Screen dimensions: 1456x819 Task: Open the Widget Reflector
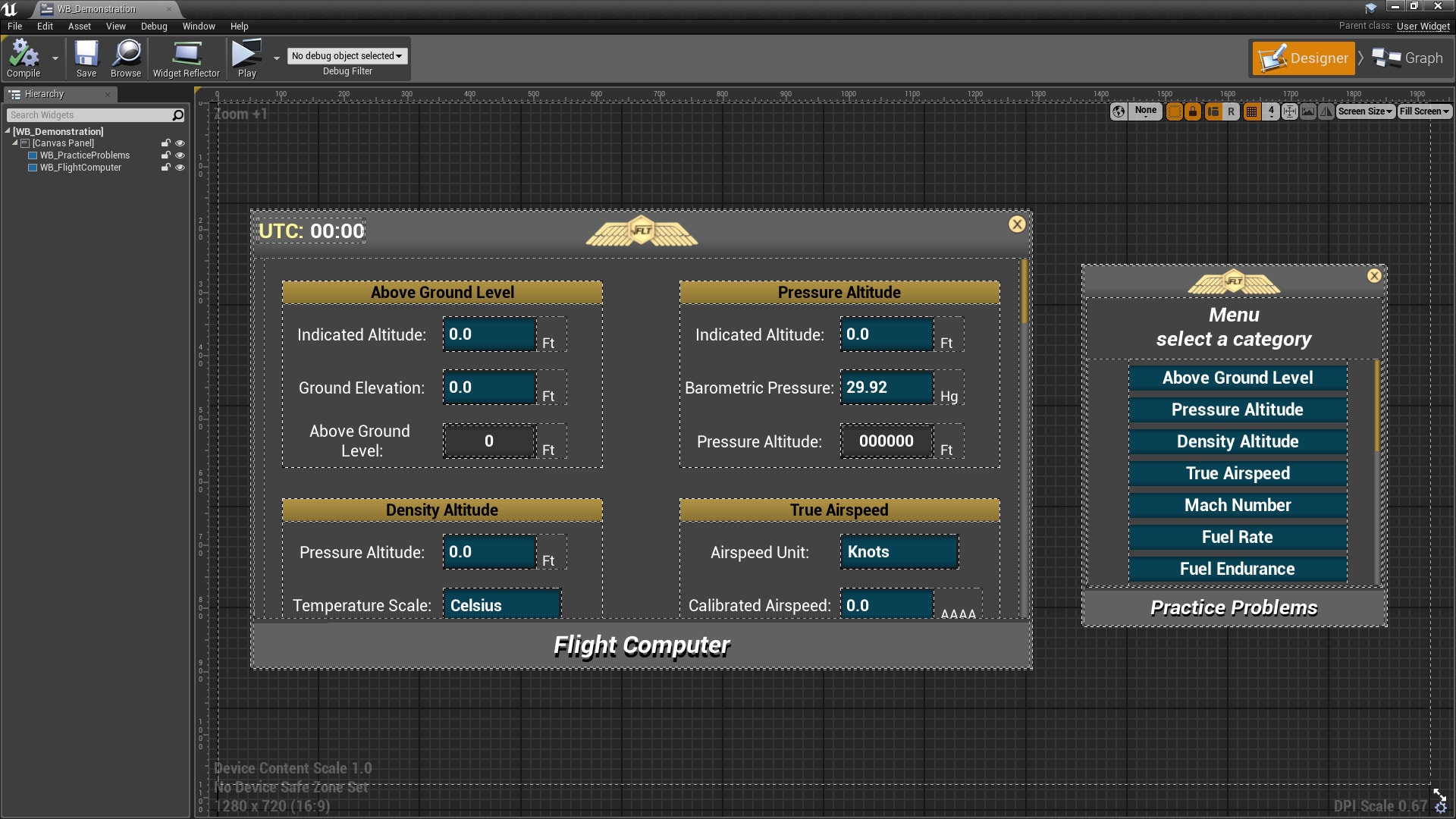186,58
